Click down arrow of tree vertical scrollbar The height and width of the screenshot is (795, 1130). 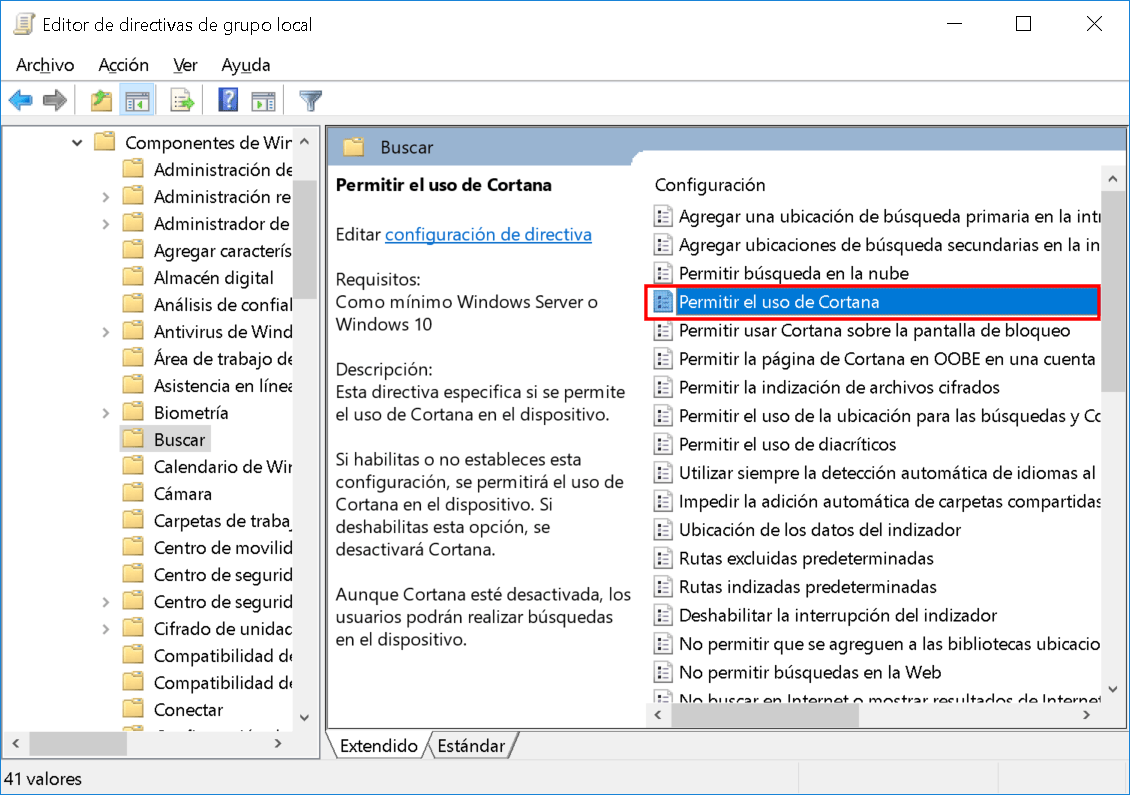[x=305, y=717]
